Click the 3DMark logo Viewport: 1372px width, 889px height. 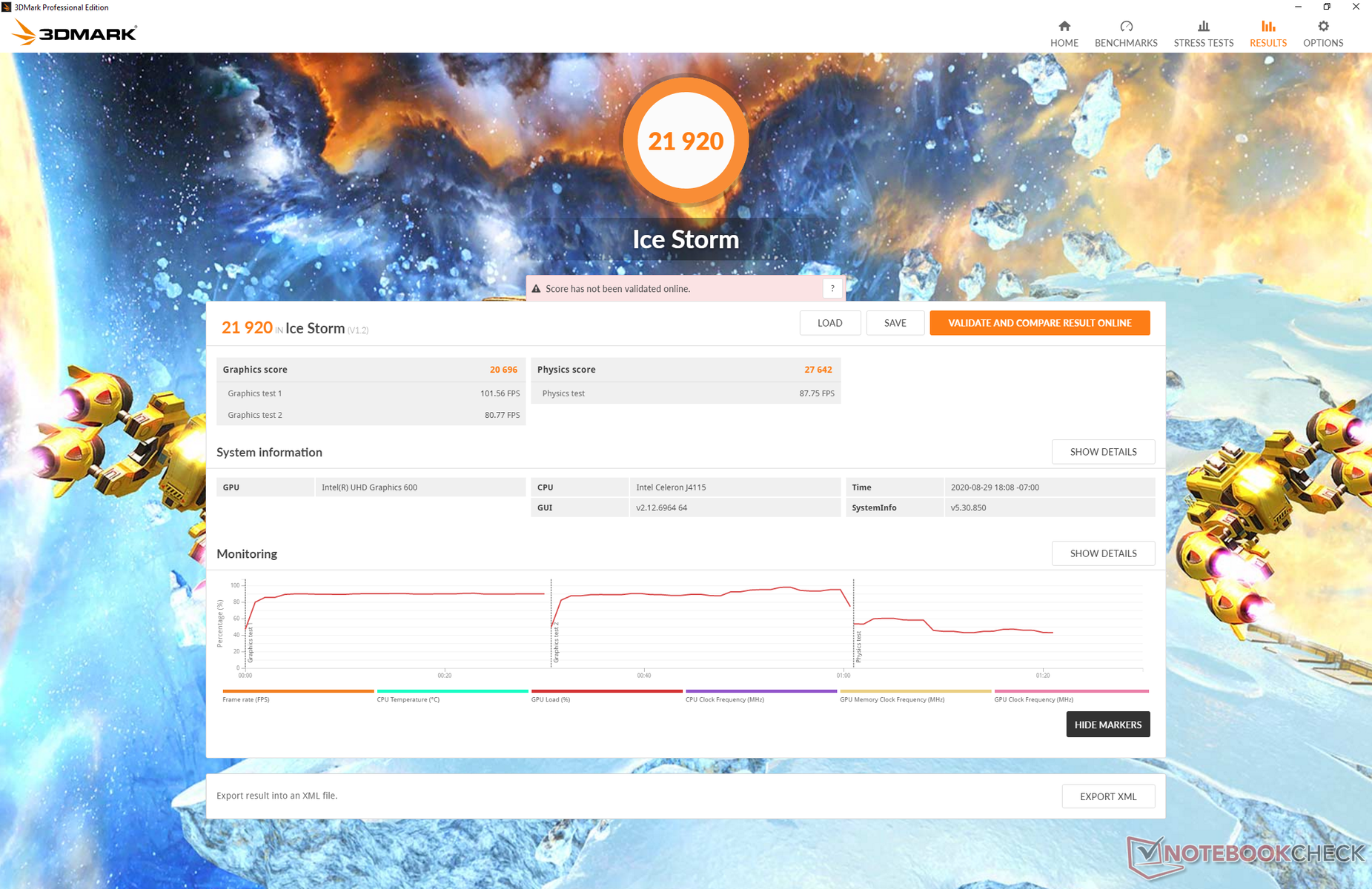click(75, 33)
